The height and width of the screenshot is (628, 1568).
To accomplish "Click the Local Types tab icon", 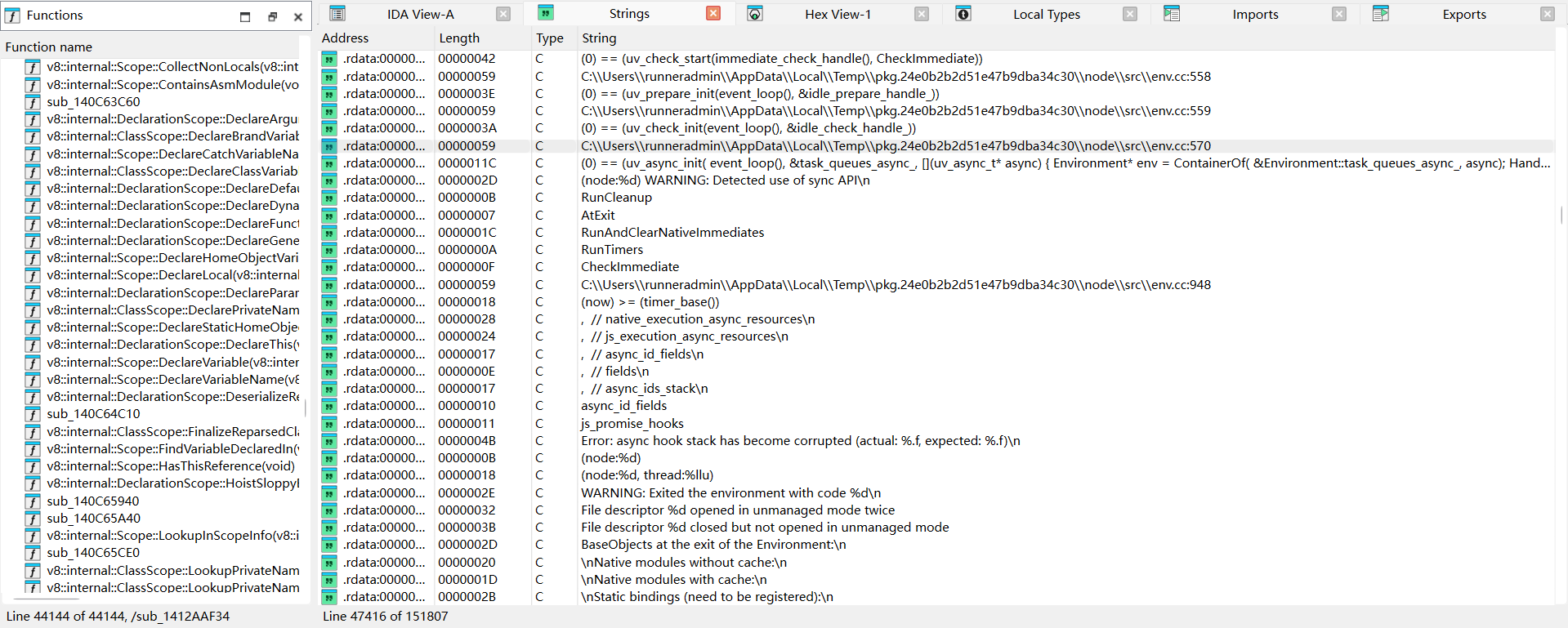I will (963, 14).
